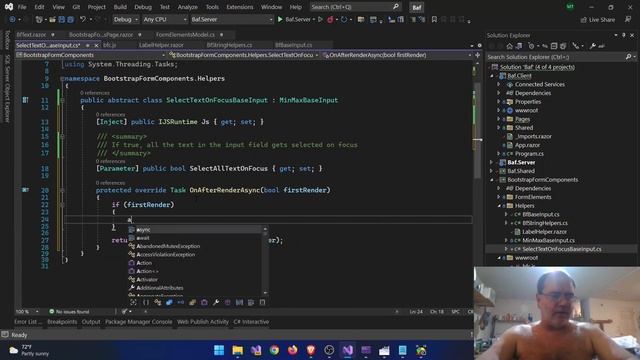Close the SelectTextOnFocusBaseInput.cs tab
Screen dimensions: 640x360
[96, 45]
